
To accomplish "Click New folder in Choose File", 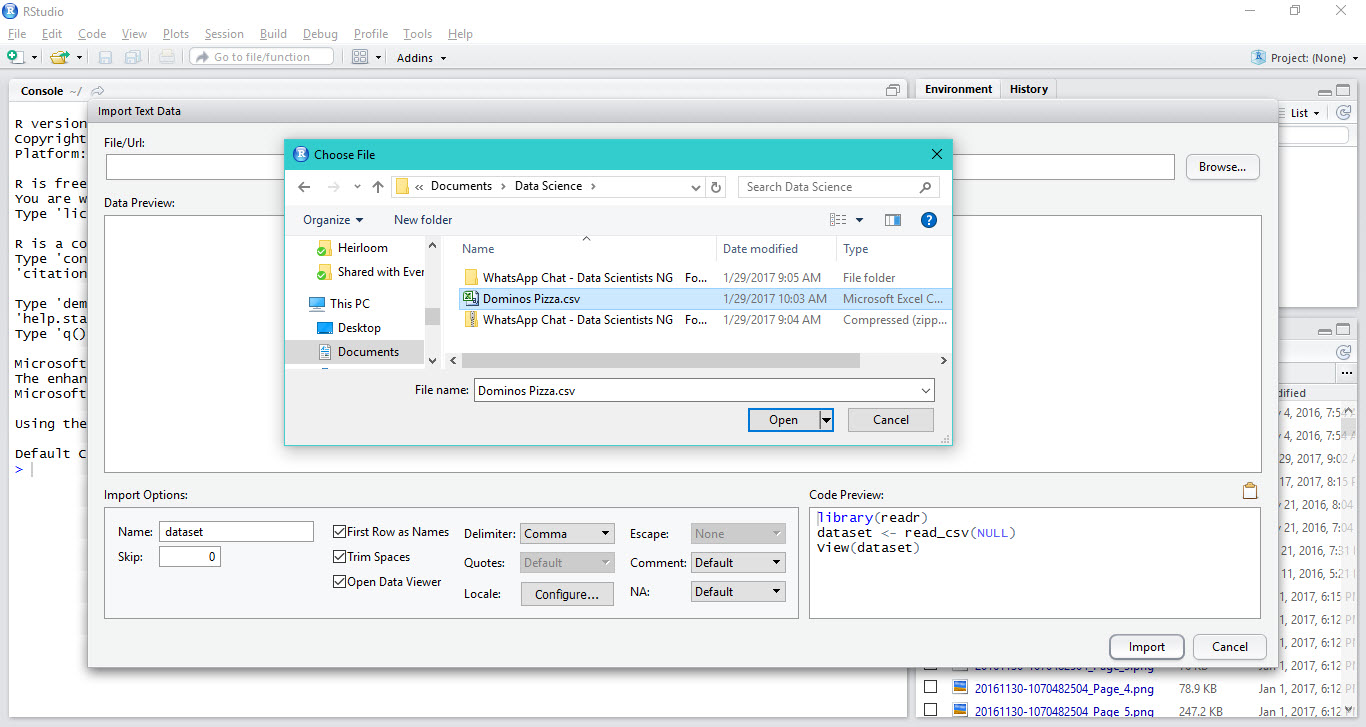I will tap(423, 220).
